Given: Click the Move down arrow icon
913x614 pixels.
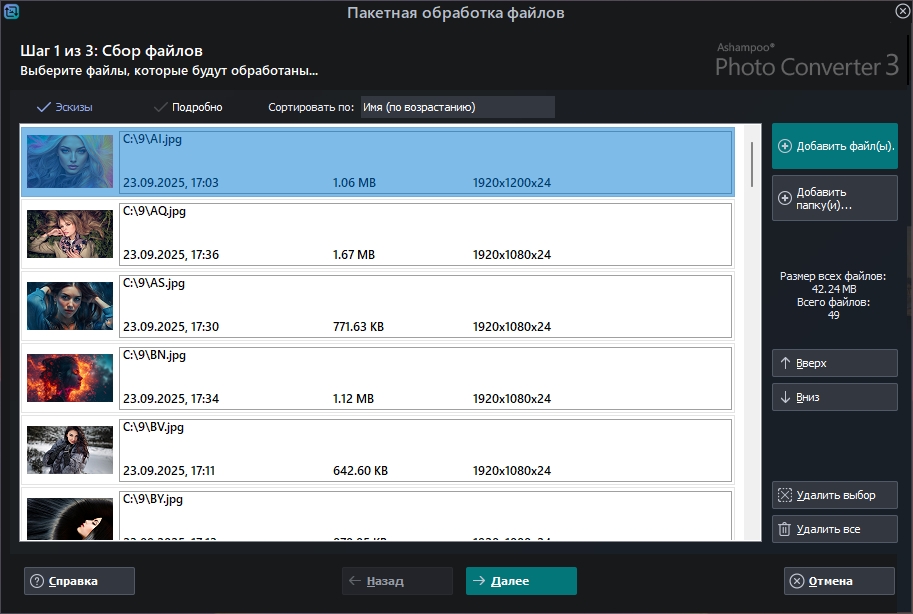Looking at the screenshot, I should (786, 397).
